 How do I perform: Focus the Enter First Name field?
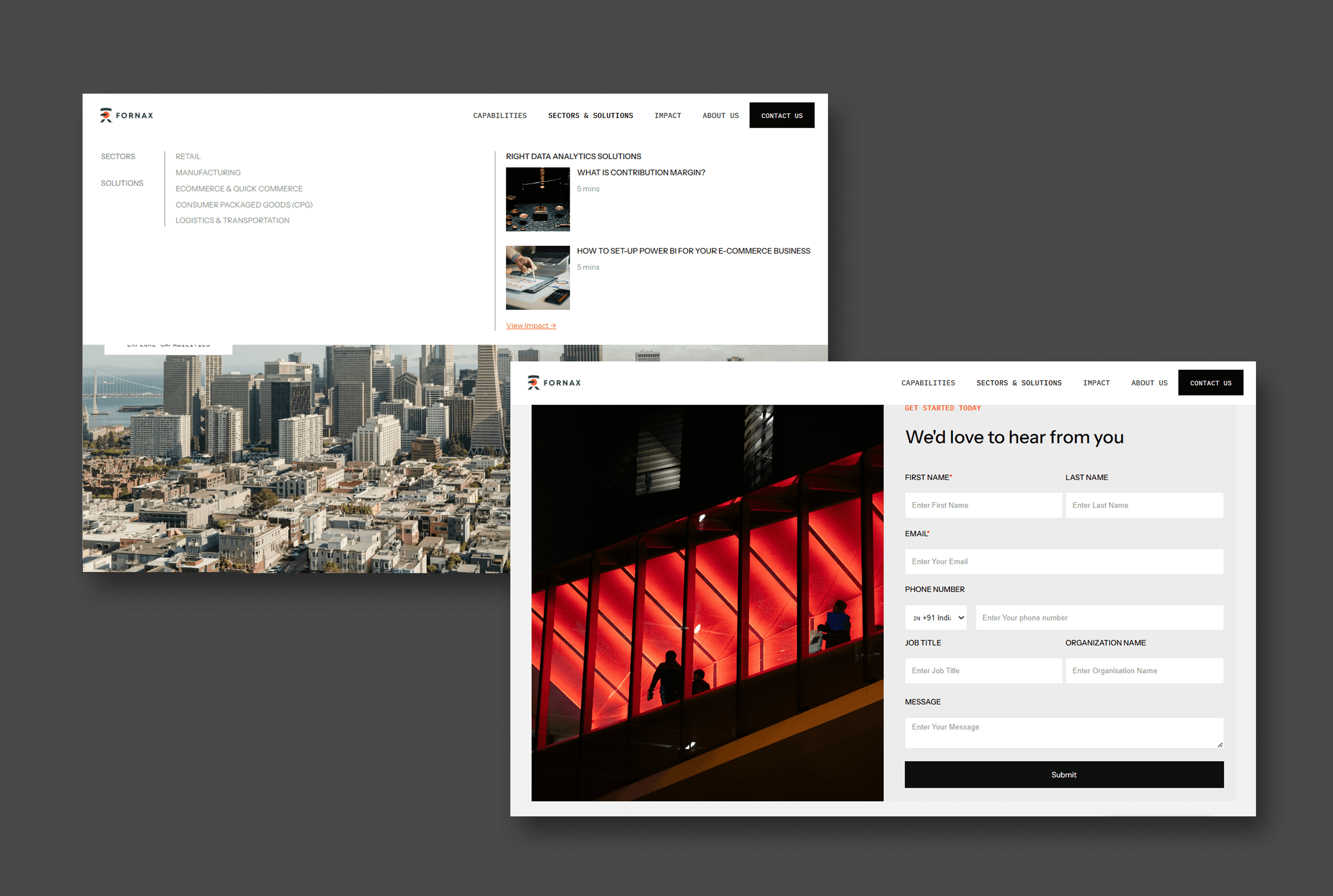[x=982, y=505]
